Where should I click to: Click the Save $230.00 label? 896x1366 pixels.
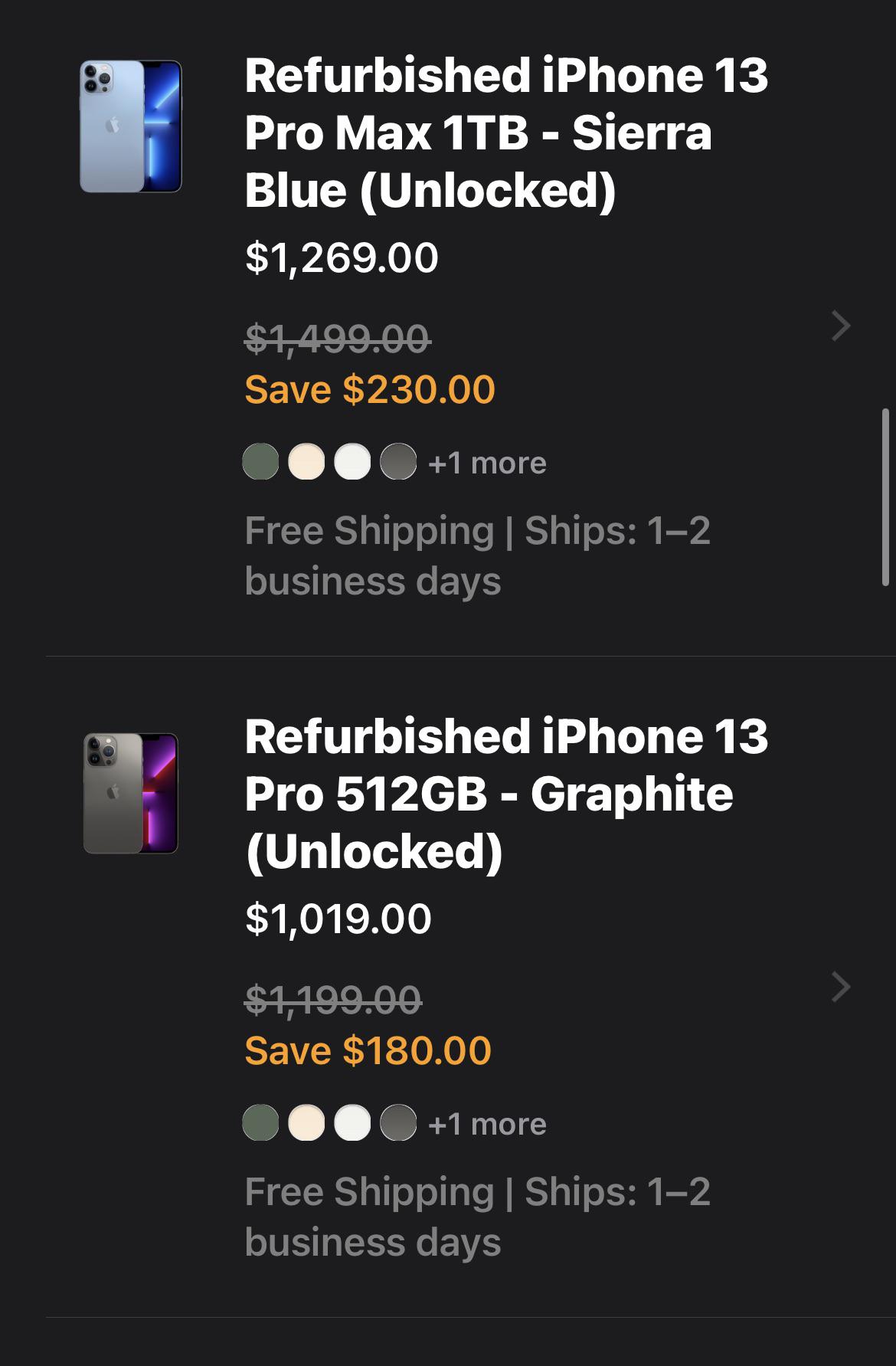pos(370,389)
